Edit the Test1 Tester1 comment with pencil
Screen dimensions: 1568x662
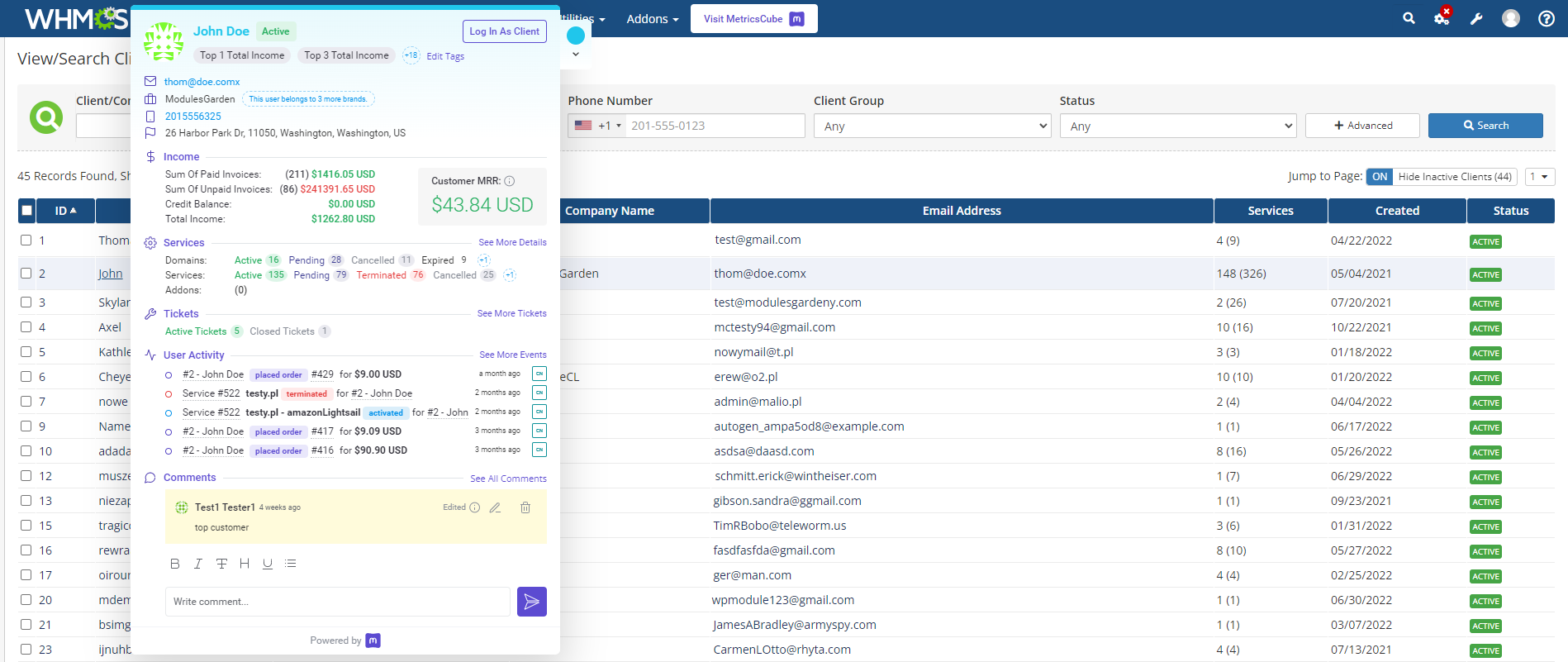495,507
